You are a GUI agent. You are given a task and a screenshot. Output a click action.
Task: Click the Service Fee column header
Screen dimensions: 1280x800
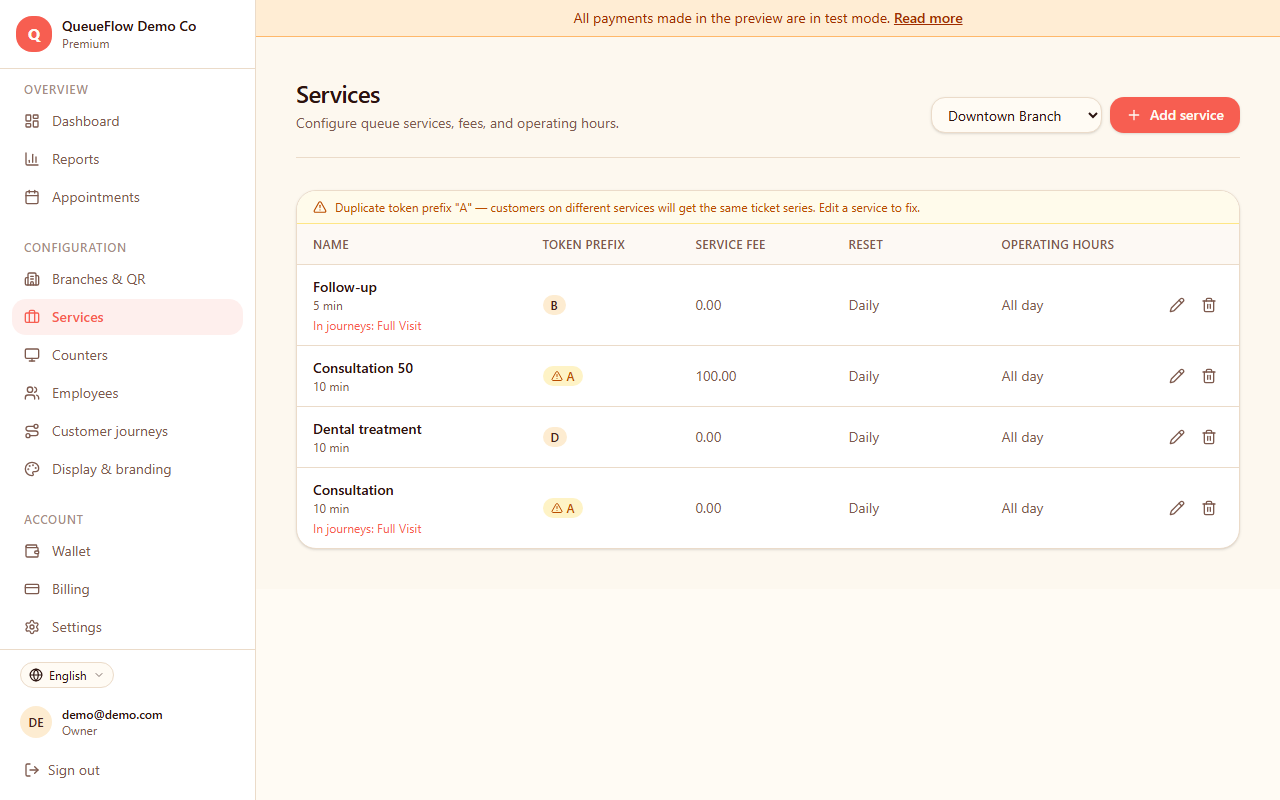click(x=731, y=244)
